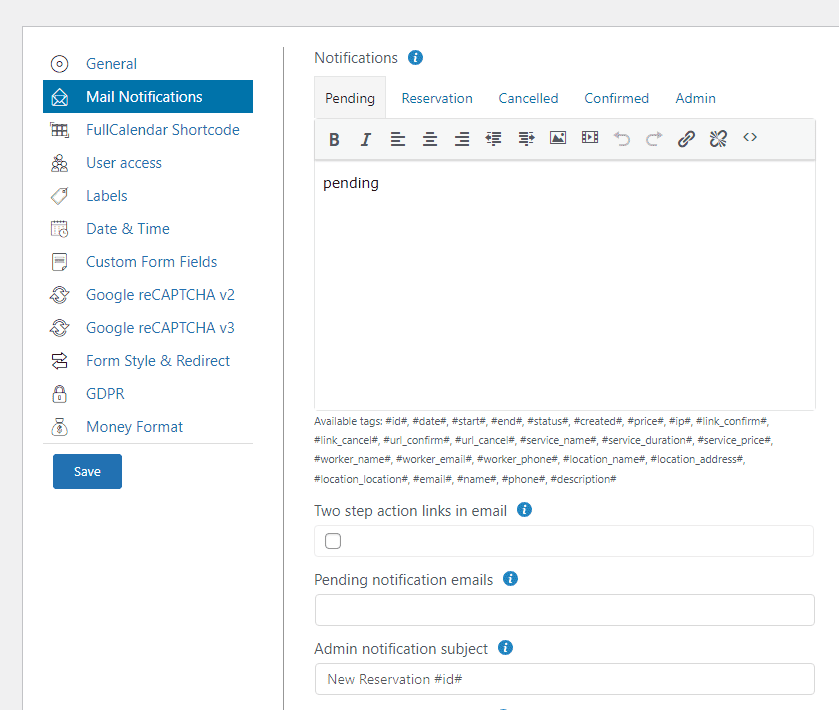Enable two step action links checkbox
839x710 pixels.
(x=333, y=541)
